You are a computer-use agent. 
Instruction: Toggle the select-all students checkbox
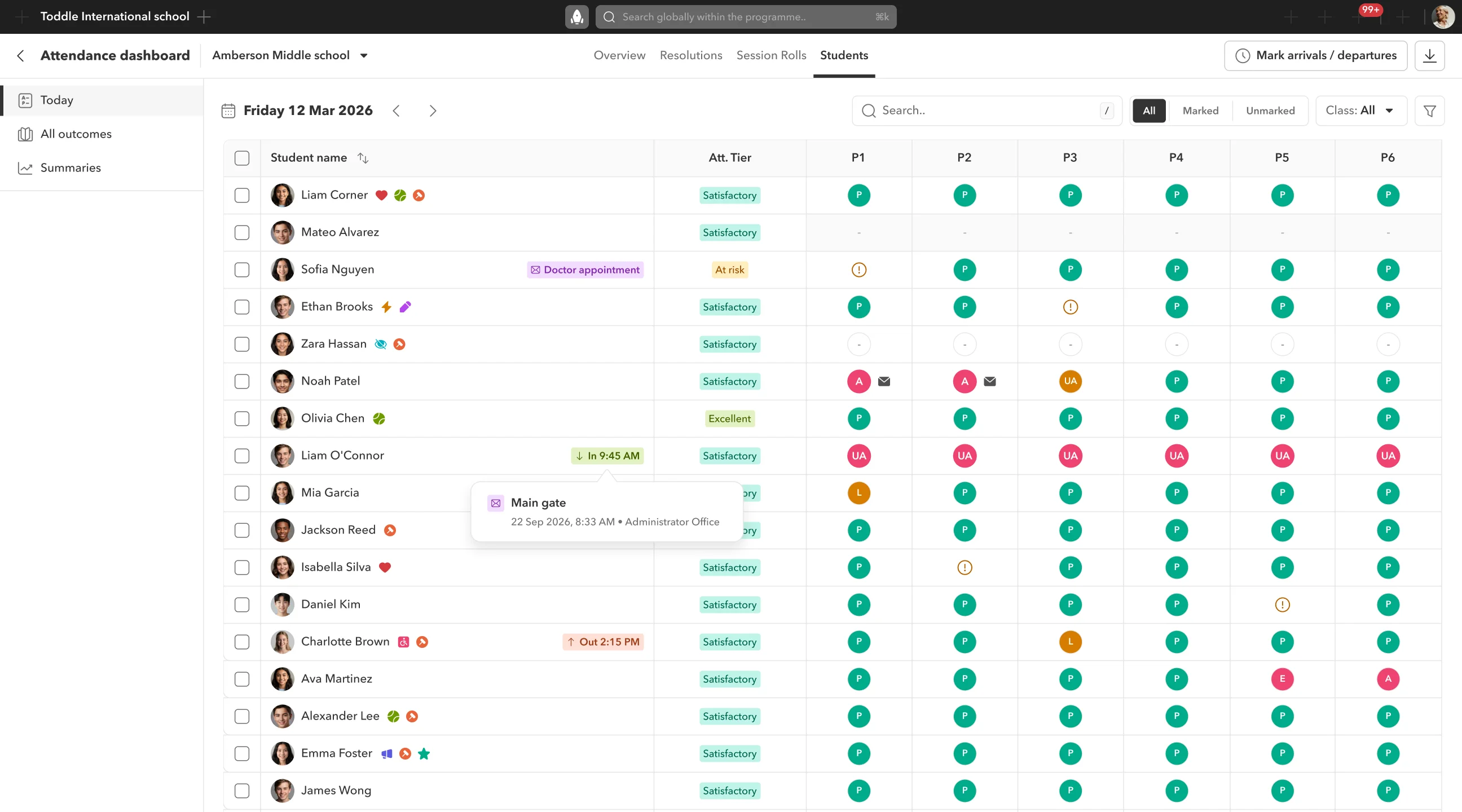[242, 158]
